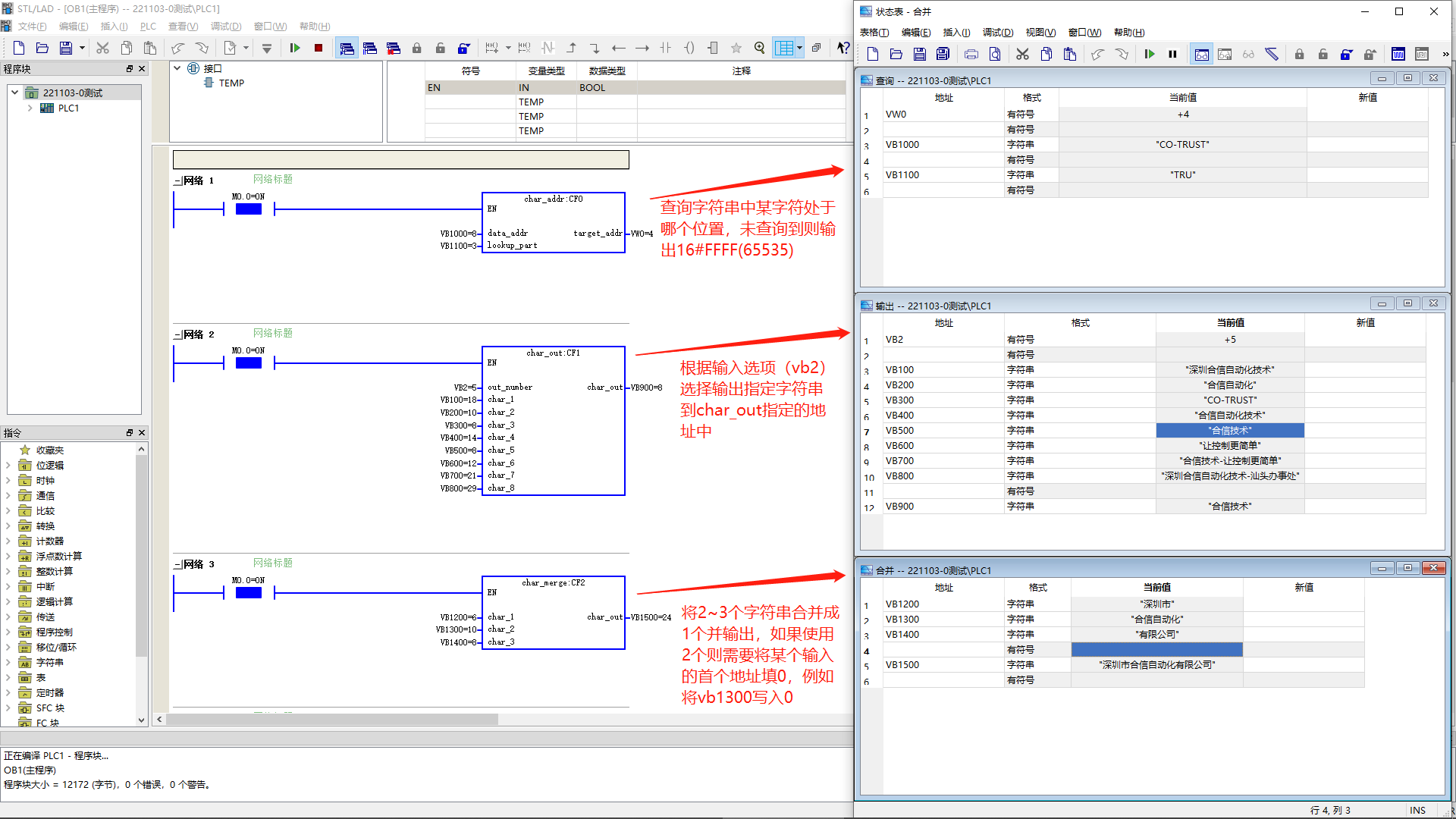The image size is (1456, 819).
Task: Open the 帮助(H) menu in status table
Action: tap(1129, 33)
